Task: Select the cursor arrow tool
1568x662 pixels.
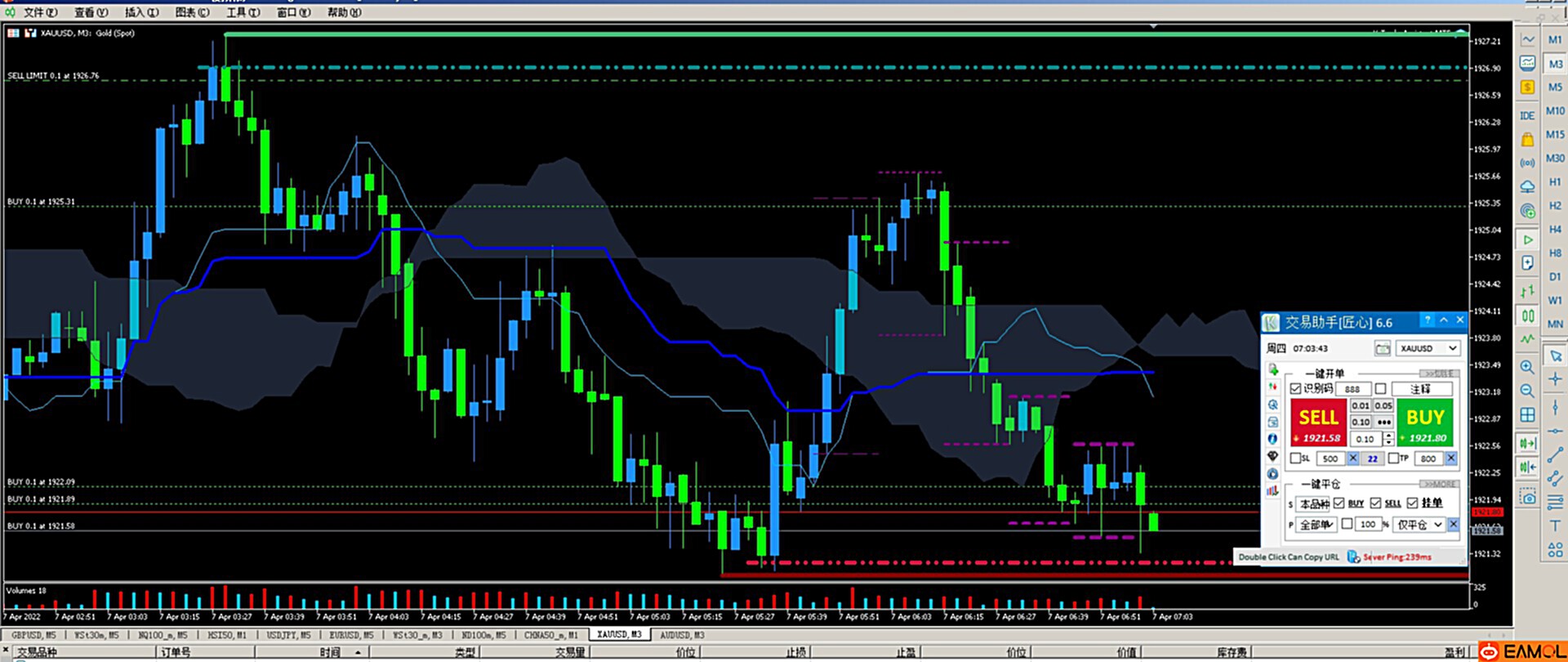Action: click(1555, 356)
